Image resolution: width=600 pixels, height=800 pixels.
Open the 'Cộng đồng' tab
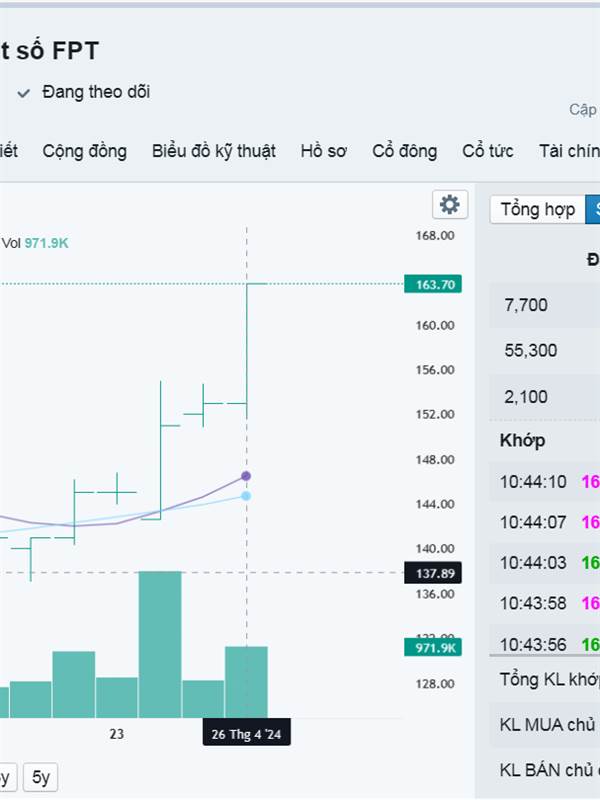pos(85,151)
